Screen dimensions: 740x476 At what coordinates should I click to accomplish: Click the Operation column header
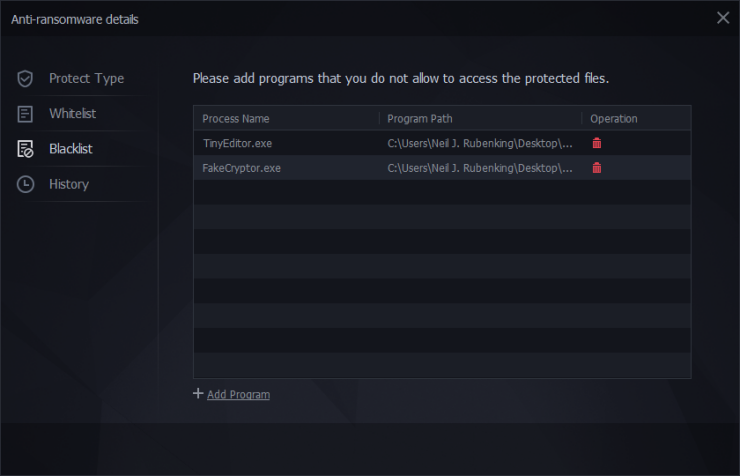(613, 119)
